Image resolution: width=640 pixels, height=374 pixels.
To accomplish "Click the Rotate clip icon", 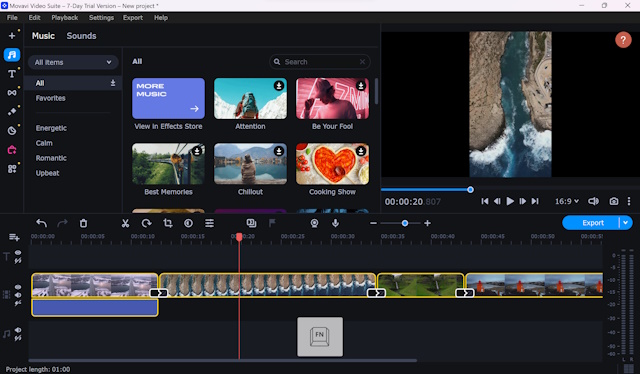I will pos(147,223).
